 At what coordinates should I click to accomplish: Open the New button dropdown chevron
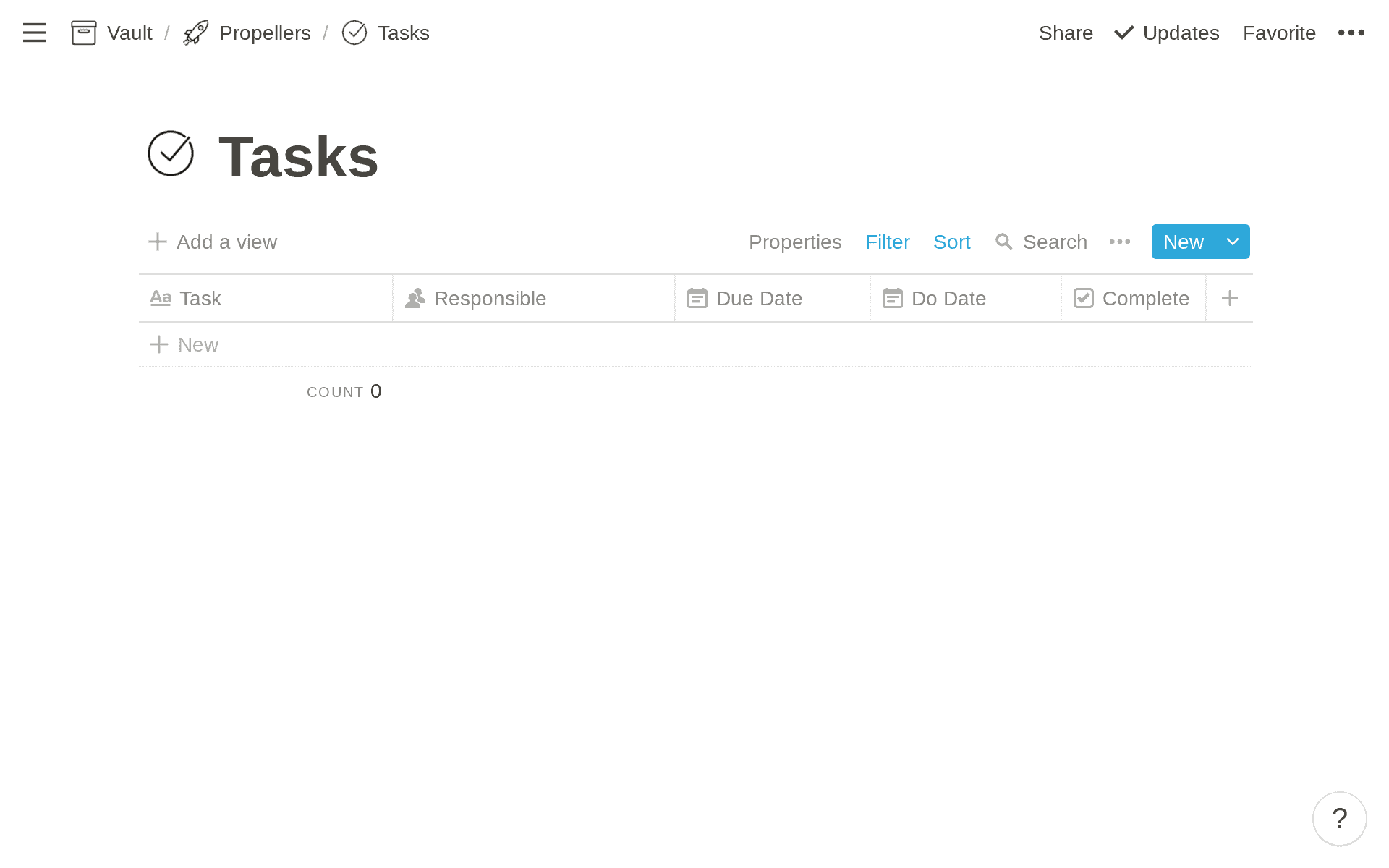pyautogui.click(x=1231, y=242)
